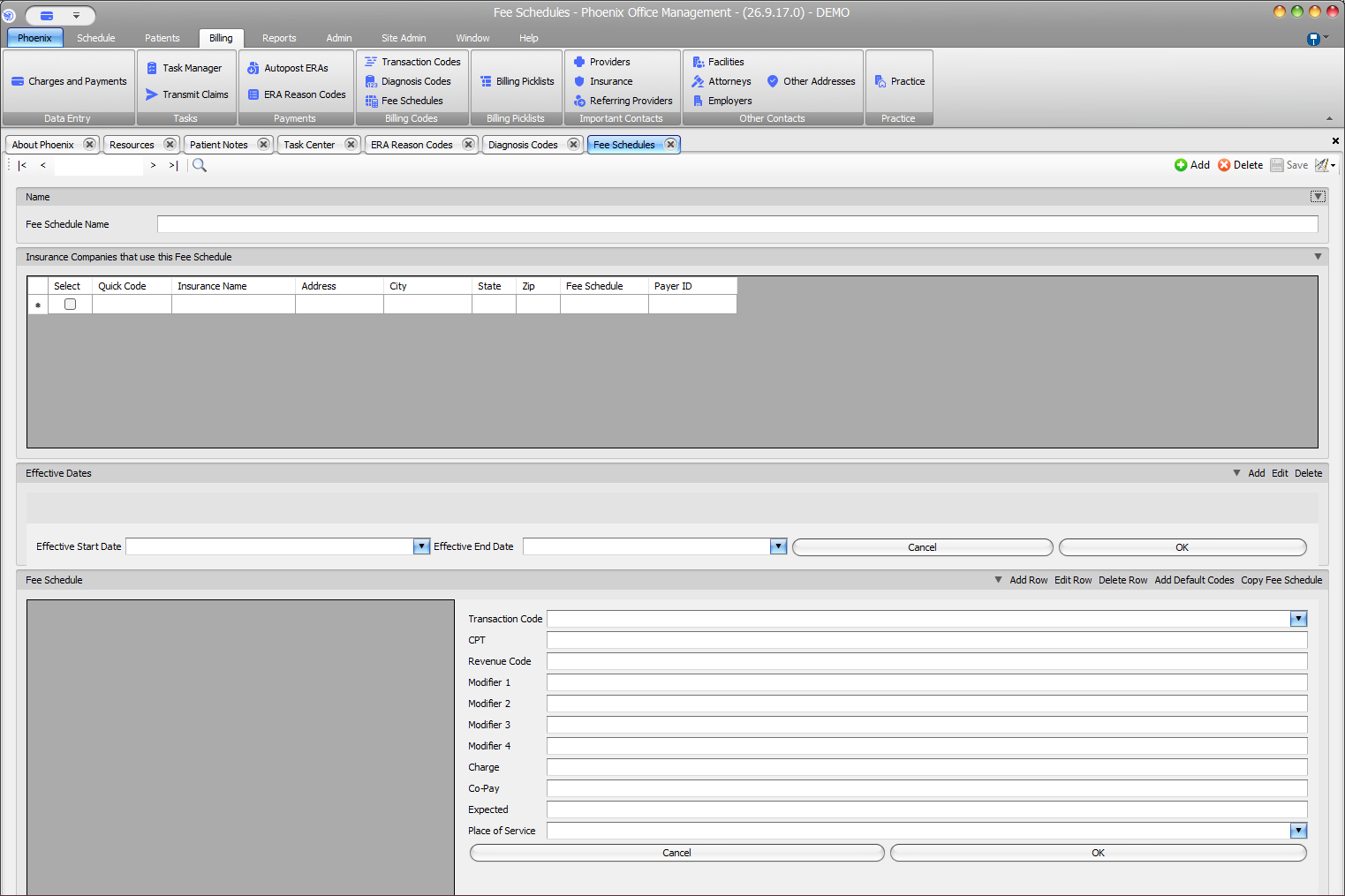Collapse the Name section
The image size is (1345, 896).
[1318, 196]
